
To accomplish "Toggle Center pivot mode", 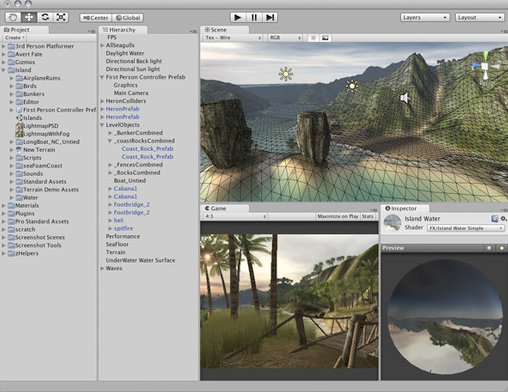I will point(96,18).
